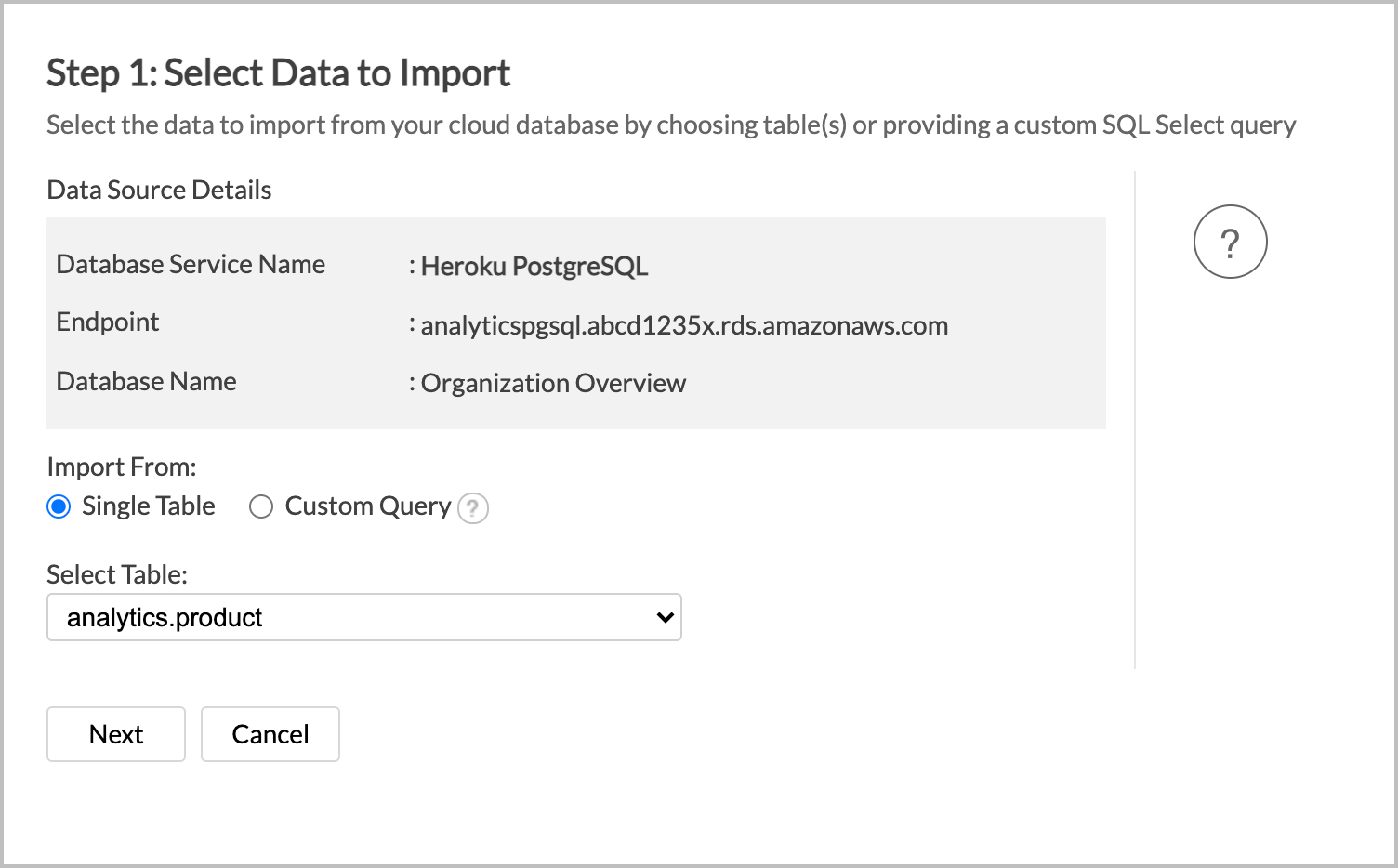Viewport: 1398px width, 868px height.
Task: Open the help panel via circular question mark icon
Action: click(1230, 242)
